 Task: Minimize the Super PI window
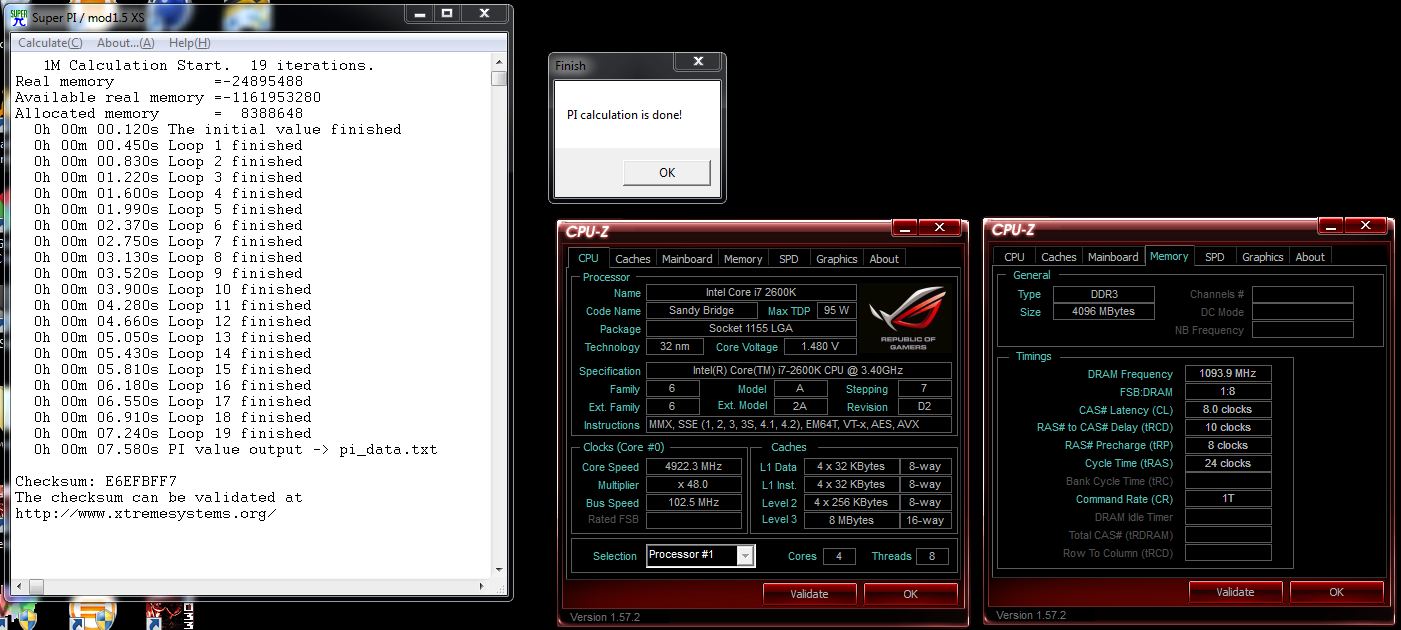(419, 14)
